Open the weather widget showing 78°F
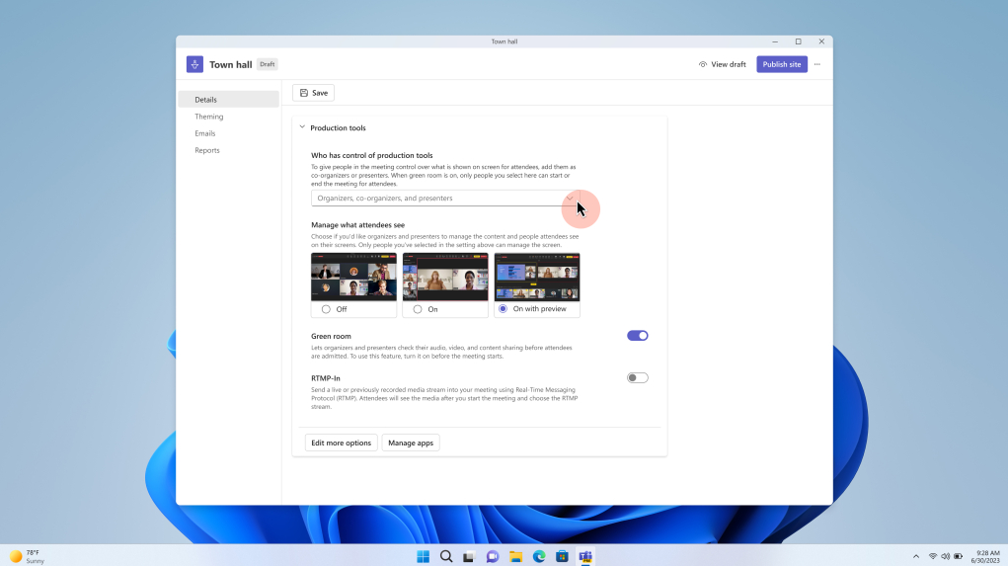1008x566 pixels. tap(27, 556)
